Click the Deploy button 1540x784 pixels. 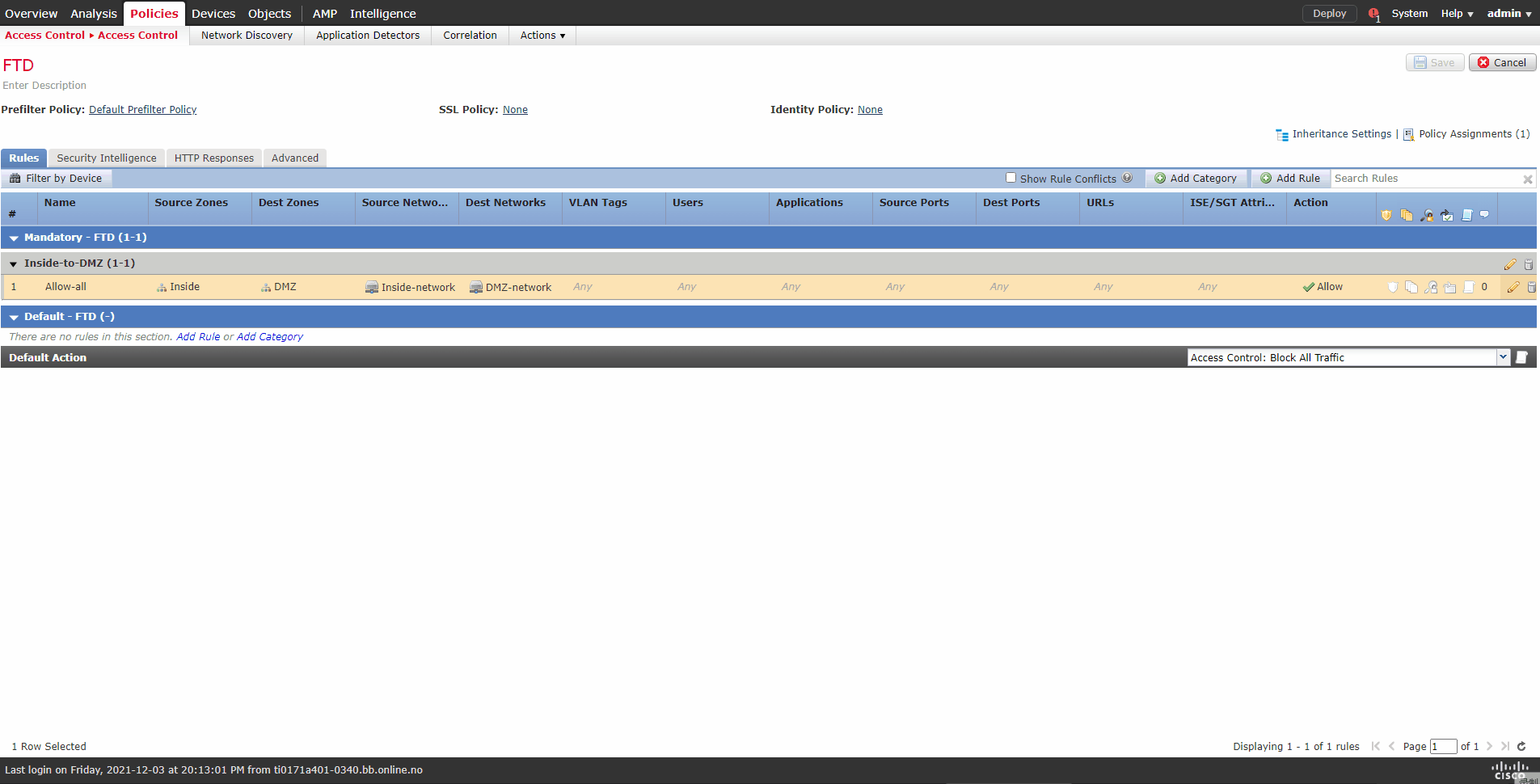(x=1329, y=14)
